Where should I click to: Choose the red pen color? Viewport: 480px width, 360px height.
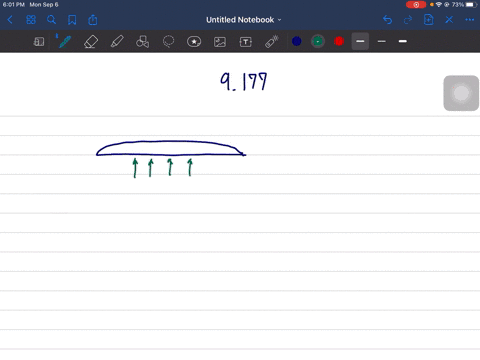tap(339, 41)
